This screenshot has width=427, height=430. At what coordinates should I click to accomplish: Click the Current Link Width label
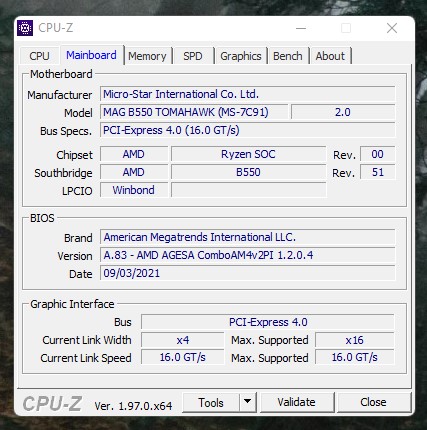(x=87, y=340)
